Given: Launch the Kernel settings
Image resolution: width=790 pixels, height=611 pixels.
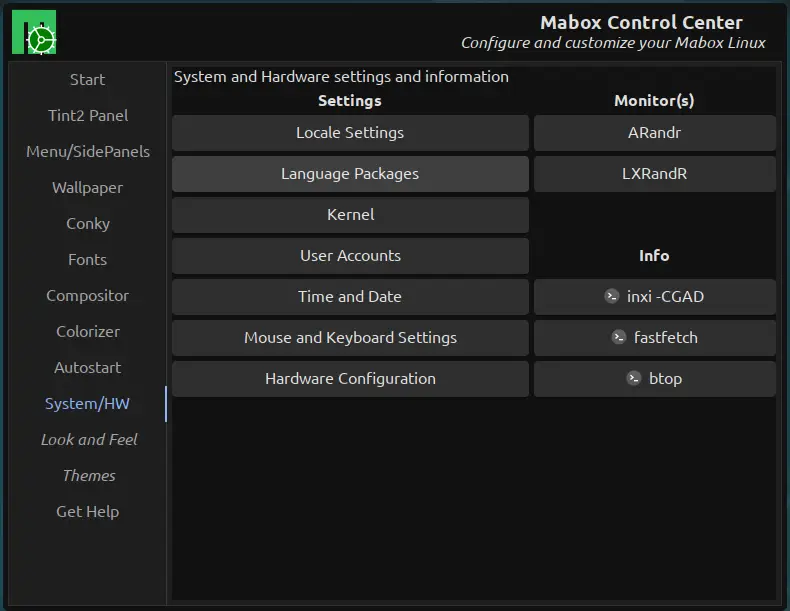Looking at the screenshot, I should click(350, 215).
